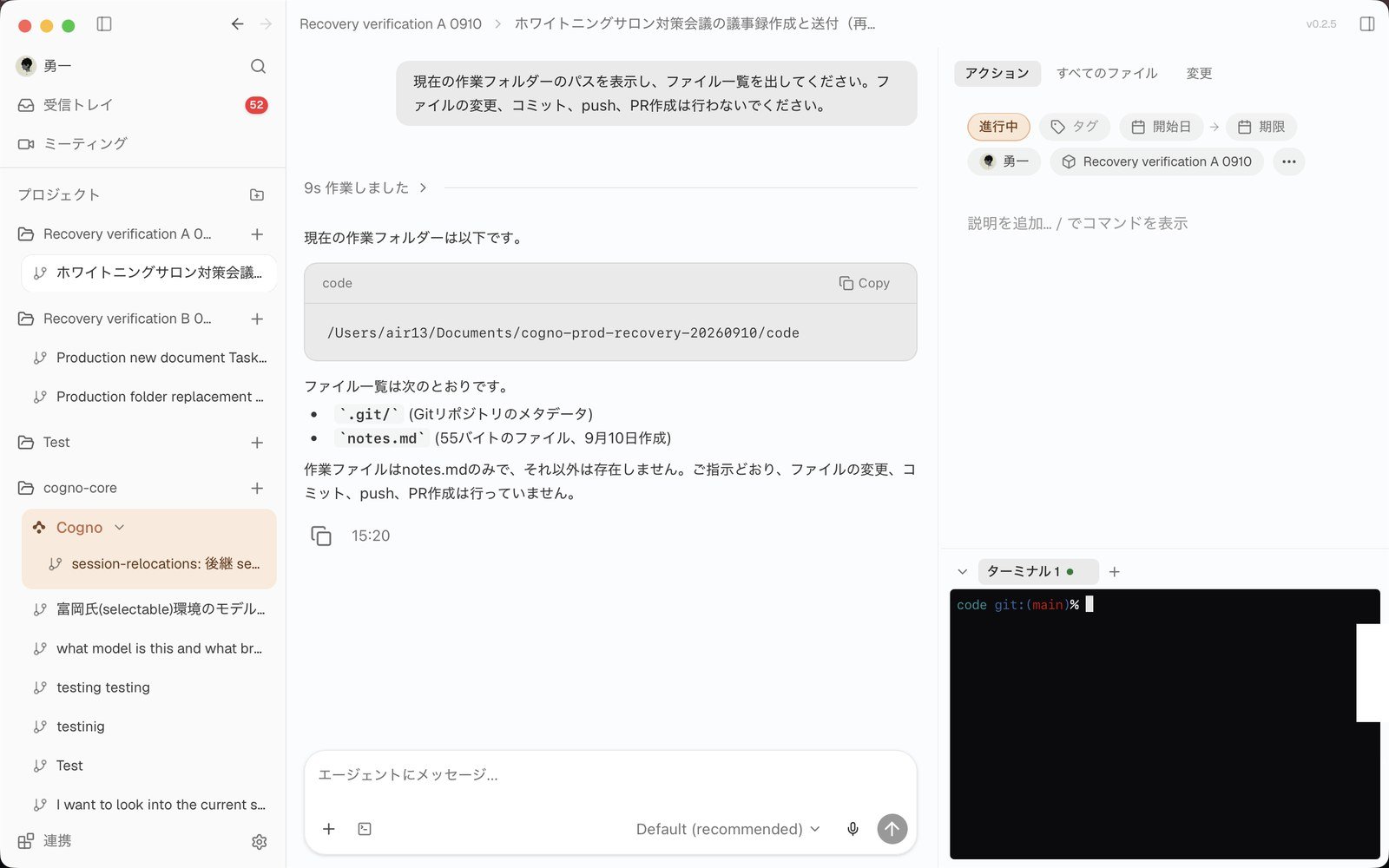Select 富岡氏(selectable)環境のモデル task
This screenshot has width=1389, height=868.
(148, 609)
